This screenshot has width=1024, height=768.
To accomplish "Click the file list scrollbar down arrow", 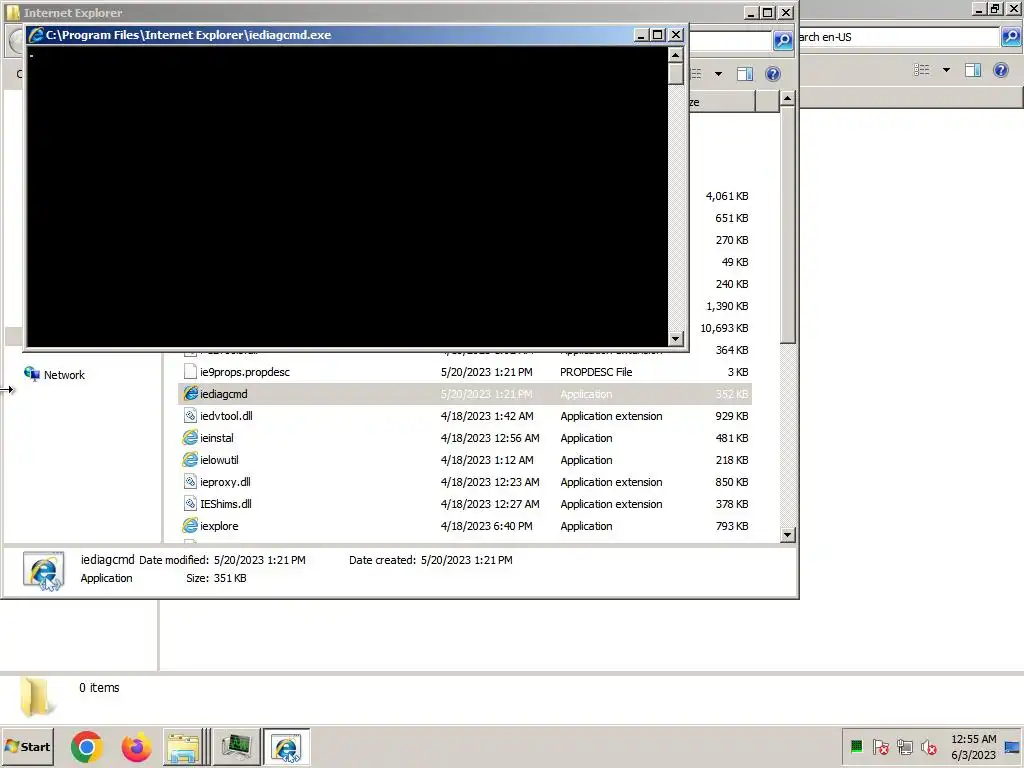I will point(788,535).
